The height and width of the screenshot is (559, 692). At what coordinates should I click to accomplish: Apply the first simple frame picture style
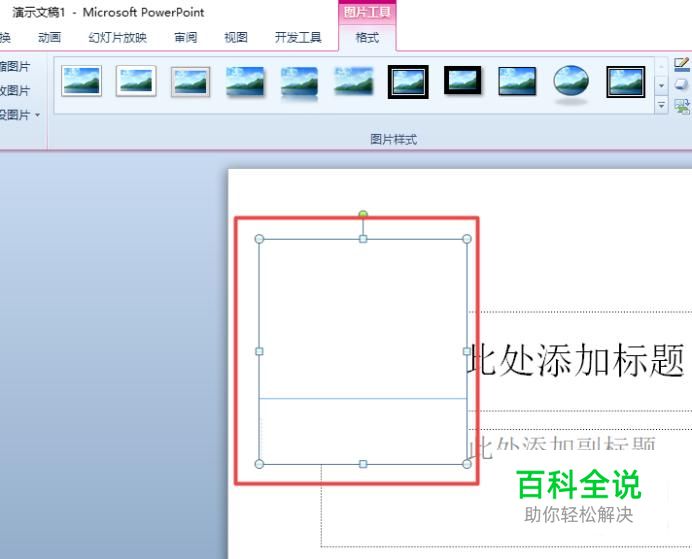[x=81, y=81]
